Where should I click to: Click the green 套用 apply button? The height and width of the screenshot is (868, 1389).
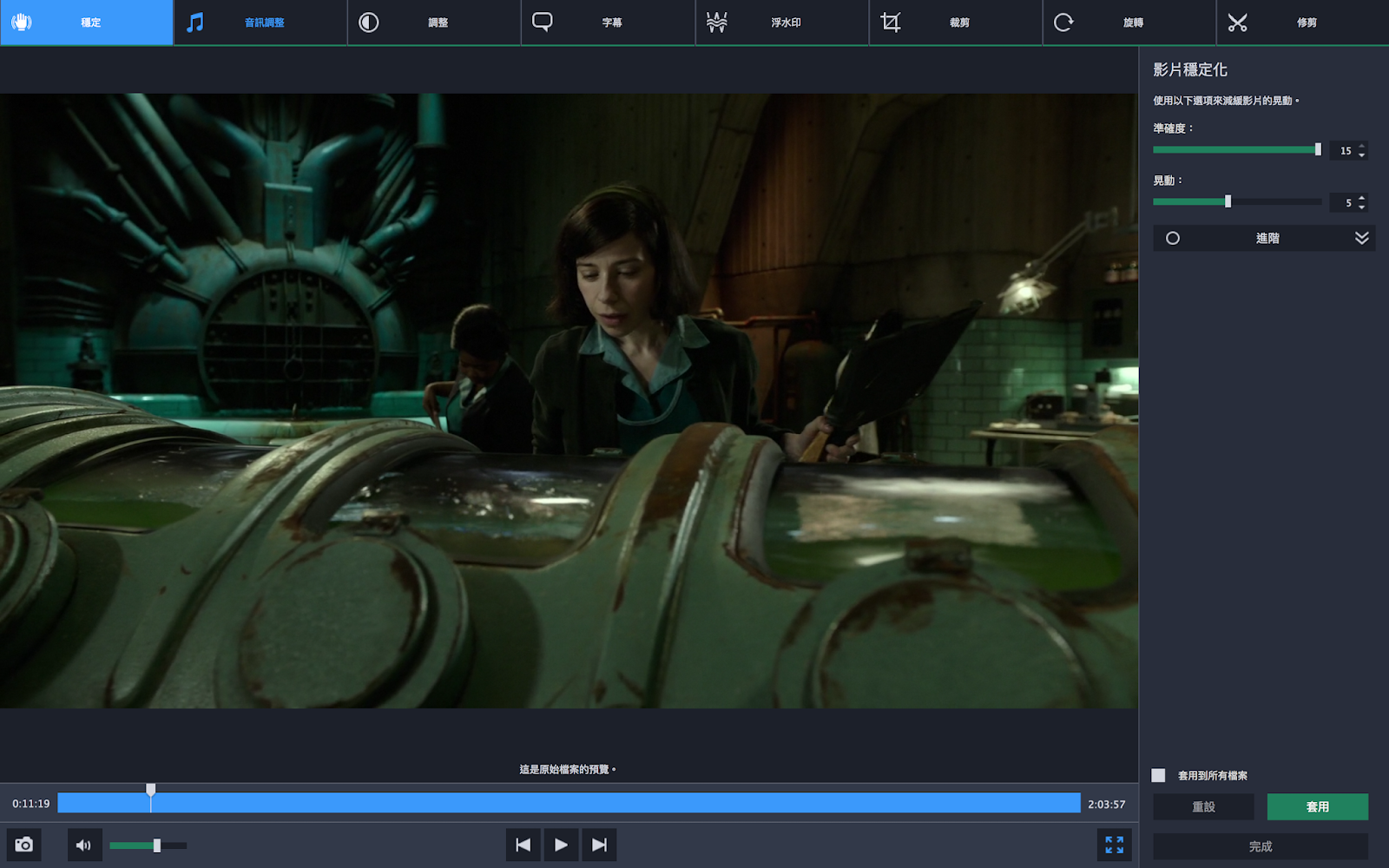click(x=1318, y=806)
